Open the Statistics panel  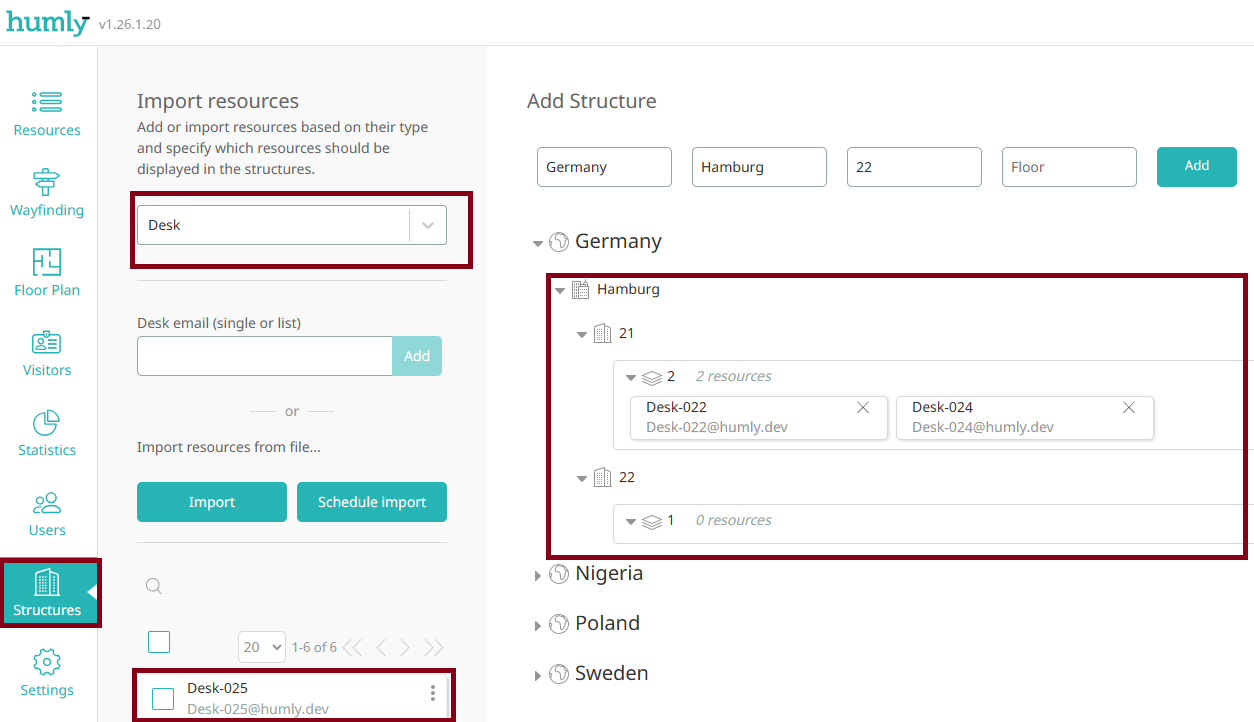46,432
